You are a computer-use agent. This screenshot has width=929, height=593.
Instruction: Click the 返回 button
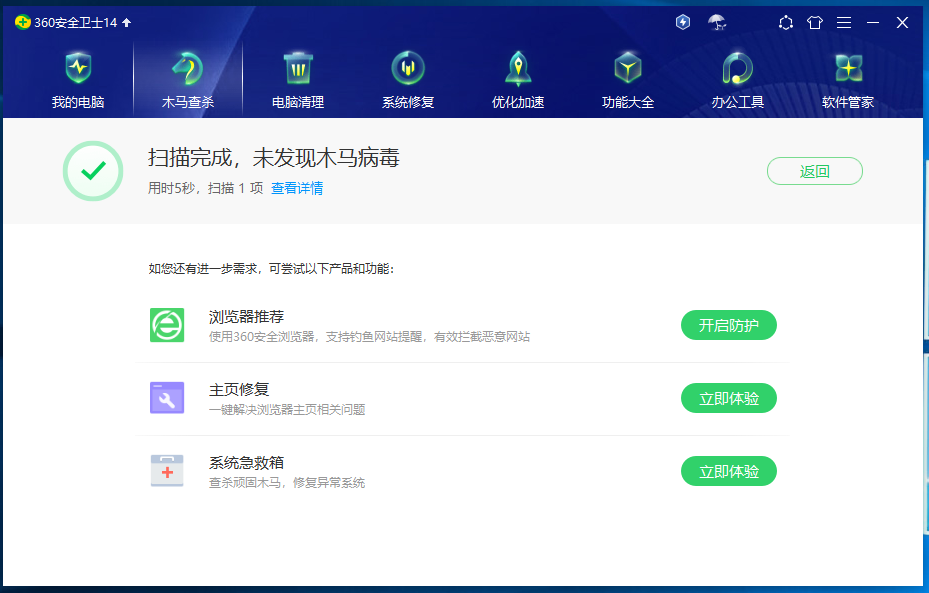(x=815, y=171)
